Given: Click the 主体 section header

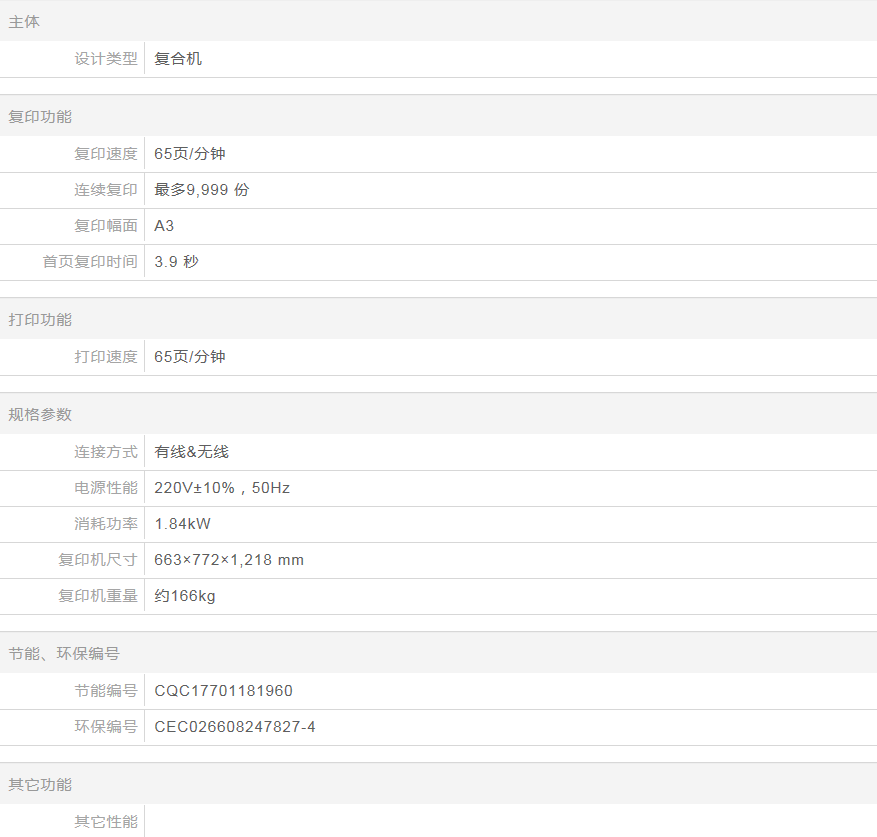Looking at the screenshot, I should (25, 22).
